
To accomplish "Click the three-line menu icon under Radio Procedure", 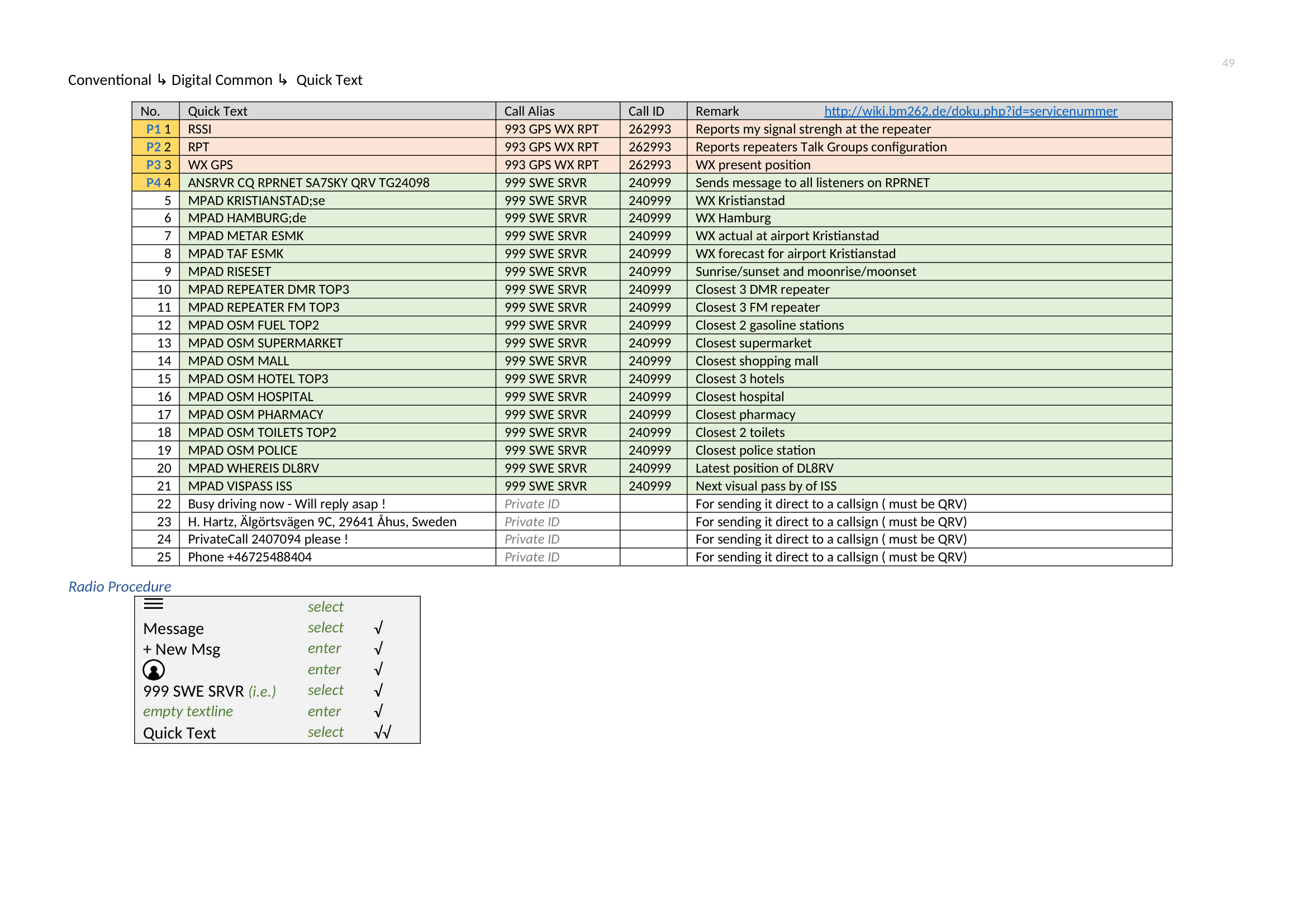I will (x=154, y=604).
